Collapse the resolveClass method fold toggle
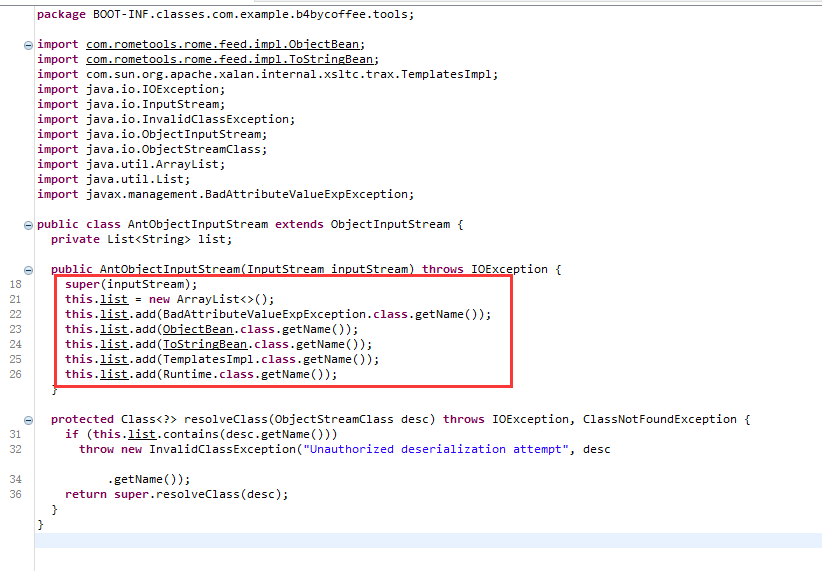Image resolution: width=822 pixels, height=571 pixels. (28, 421)
